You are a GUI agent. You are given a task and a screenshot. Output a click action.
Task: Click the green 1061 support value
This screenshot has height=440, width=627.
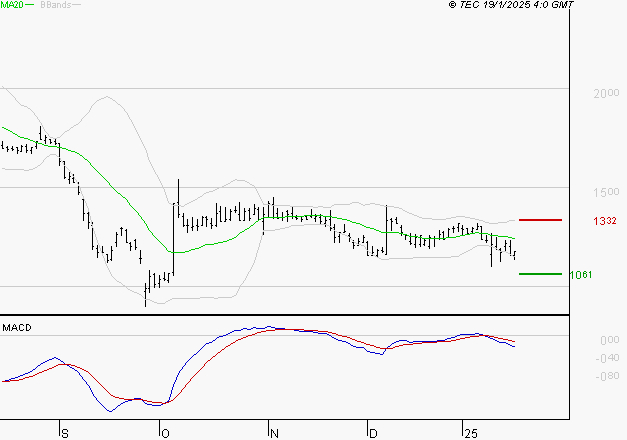click(x=580, y=274)
